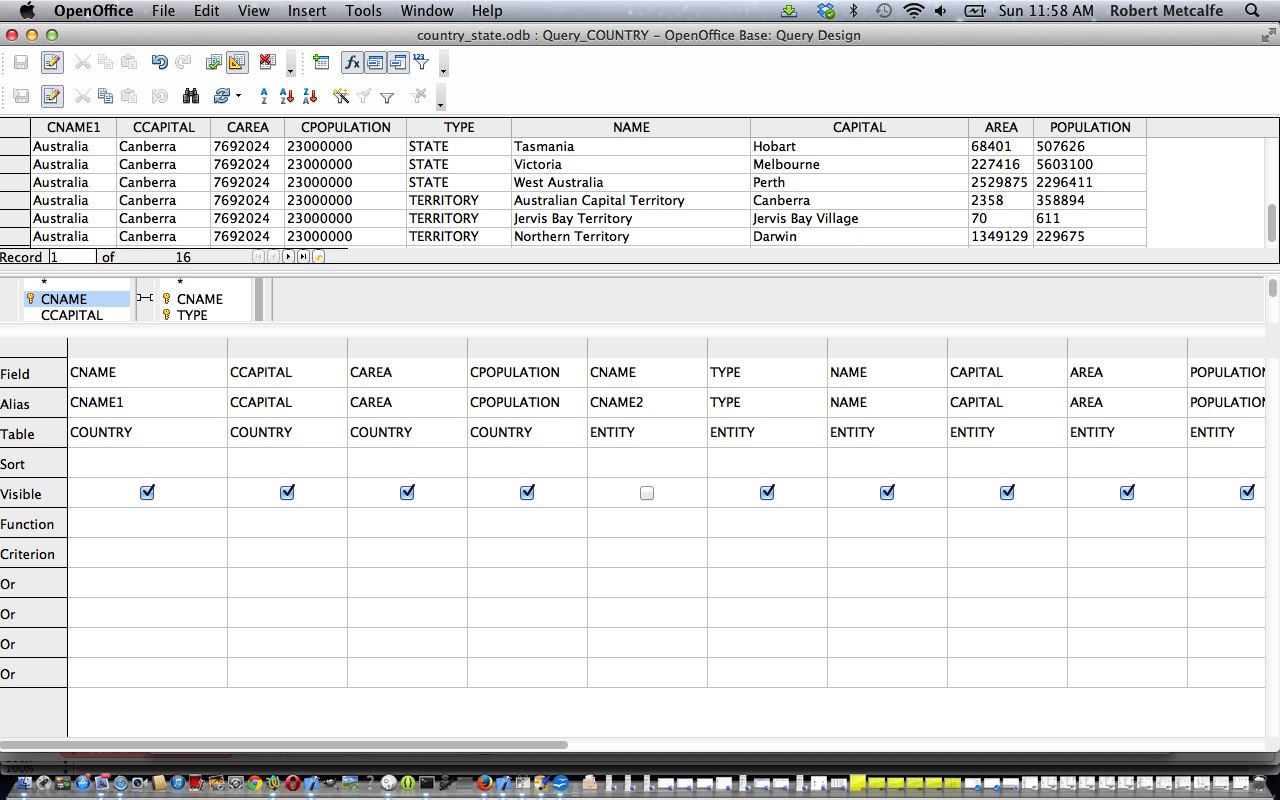Image resolution: width=1280 pixels, height=800 pixels.
Task: Select CCAPITAL field in COUNTRY table window
Action: pos(72,315)
